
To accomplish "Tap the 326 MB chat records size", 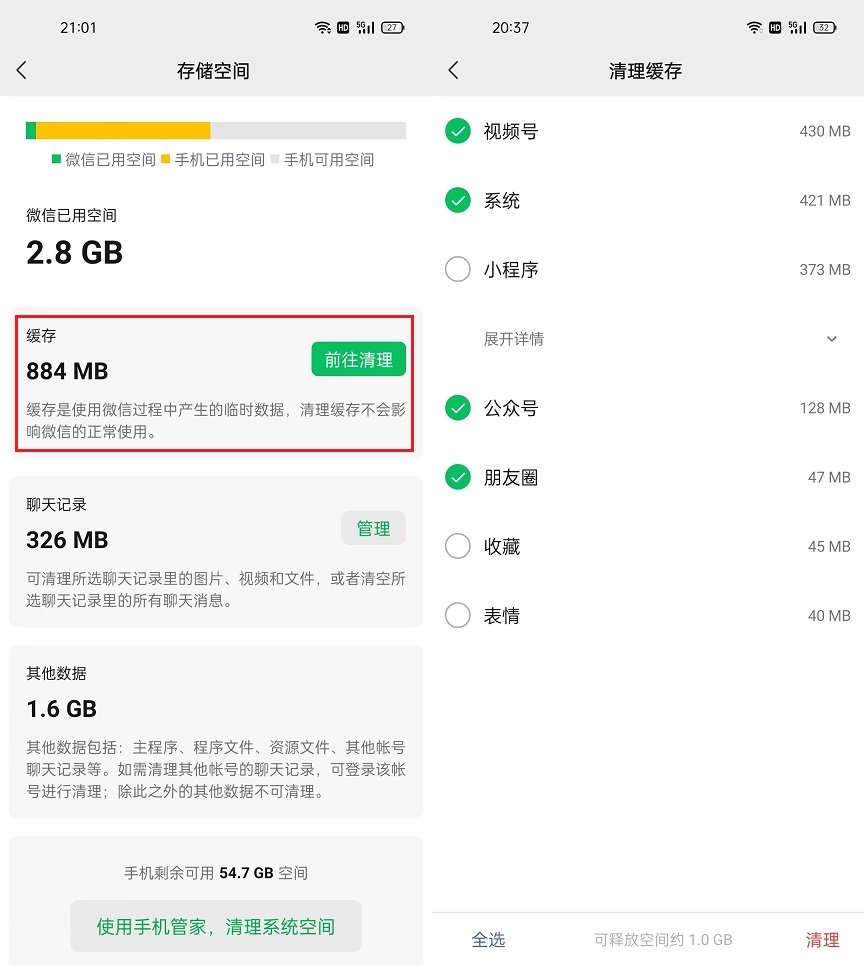I will click(x=67, y=540).
